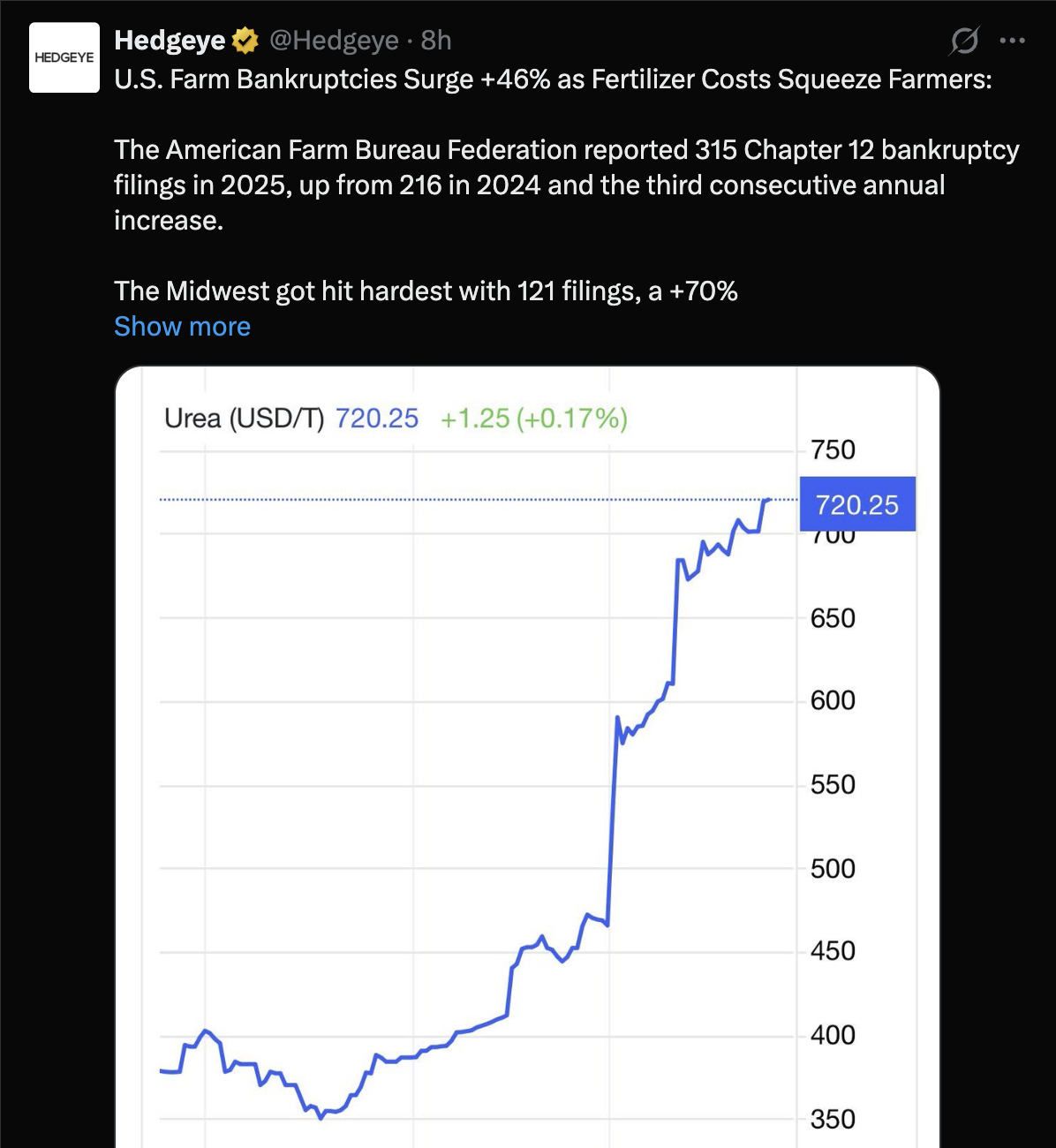This screenshot has width=1056, height=1148.
Task: Click the Hedgeye profile avatar logo
Action: tap(64, 57)
